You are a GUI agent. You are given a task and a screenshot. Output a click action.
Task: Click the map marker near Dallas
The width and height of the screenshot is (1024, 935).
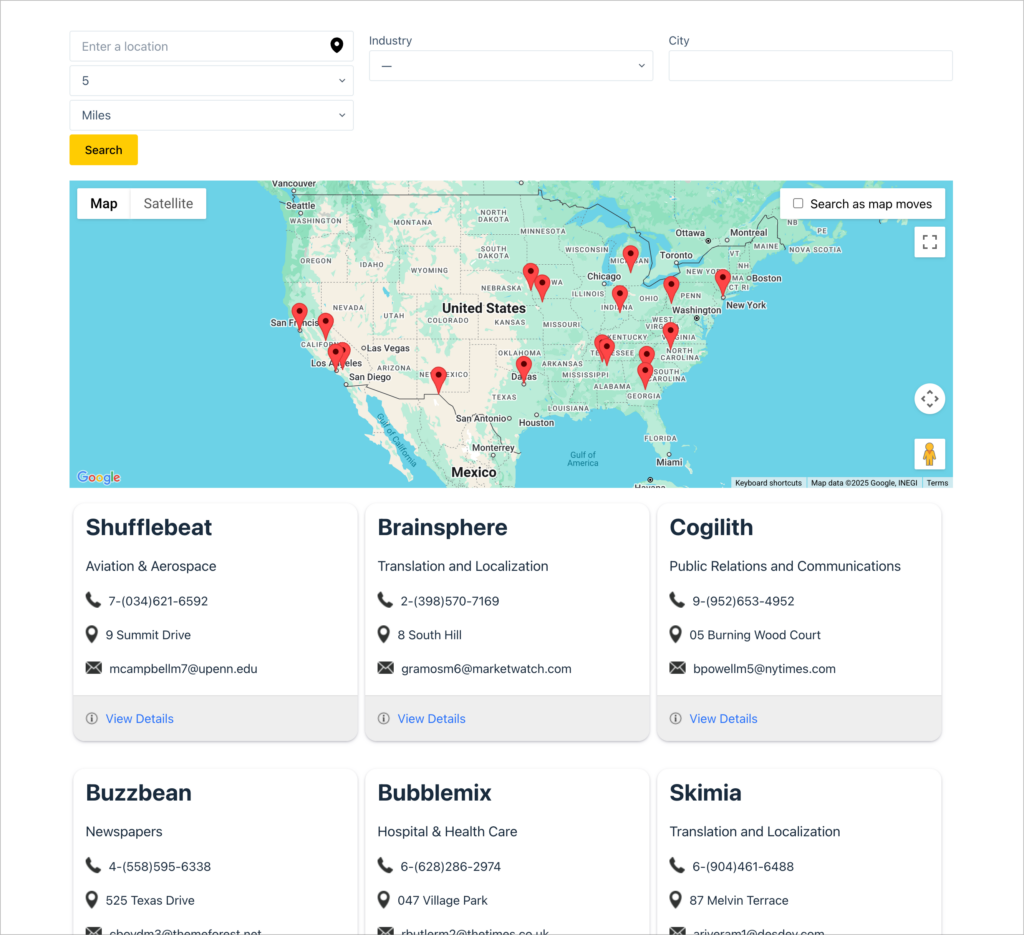tap(523, 370)
